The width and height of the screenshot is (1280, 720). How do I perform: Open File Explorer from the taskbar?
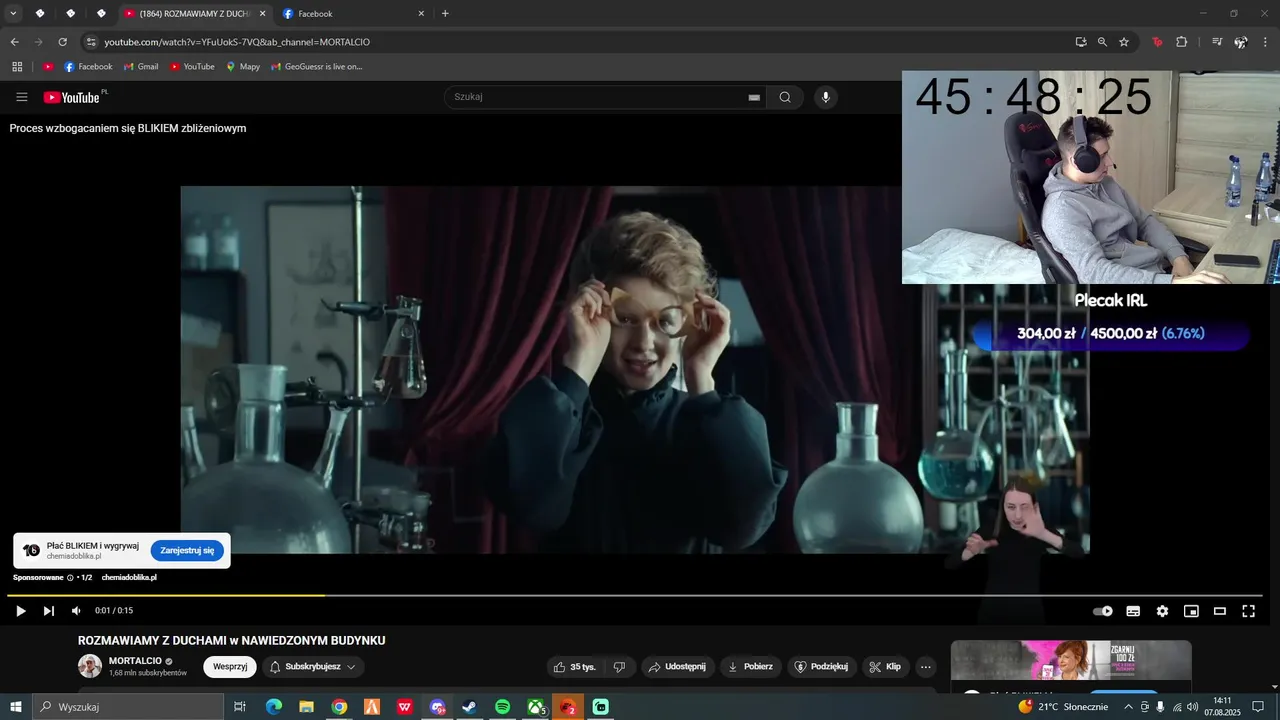306,707
